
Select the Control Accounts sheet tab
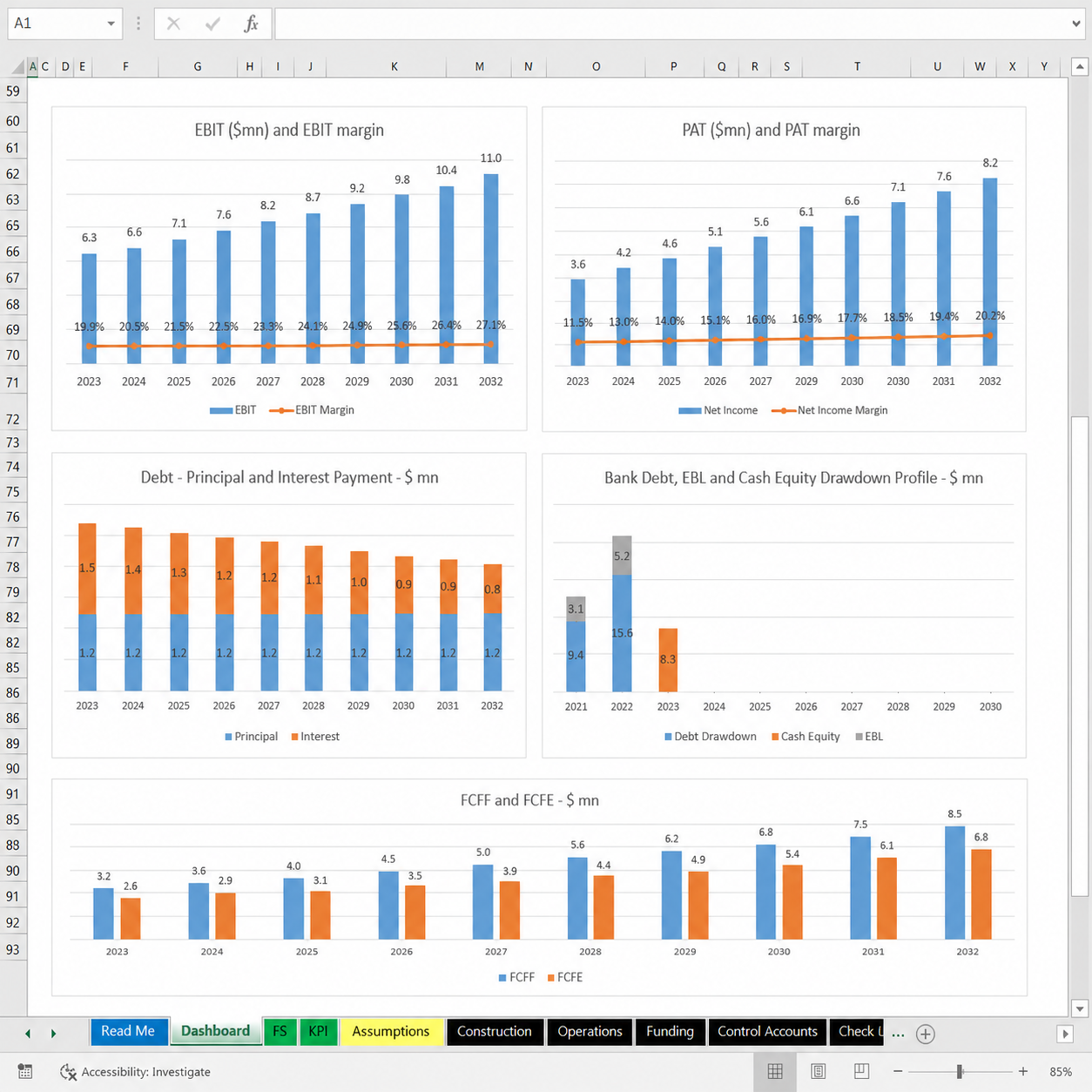(x=767, y=1031)
